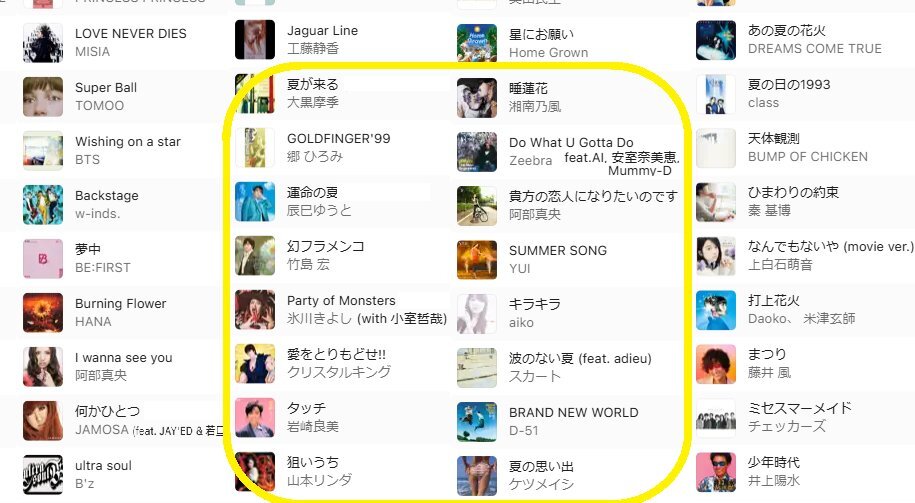The image size is (915, 503).
Task: Click the Jaguar Line album cover
Action: (x=255, y=40)
